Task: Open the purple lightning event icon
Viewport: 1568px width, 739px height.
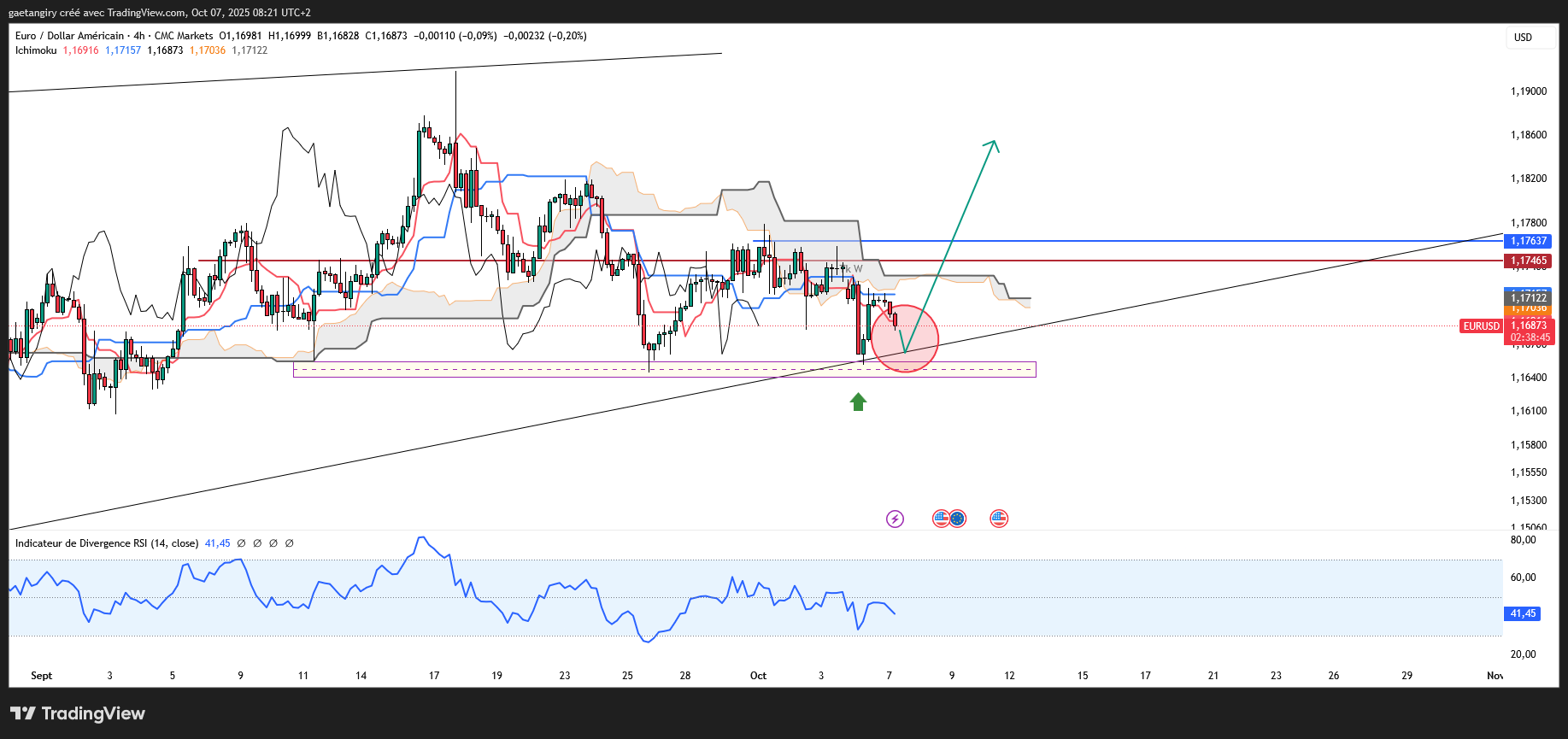Action: 895,519
